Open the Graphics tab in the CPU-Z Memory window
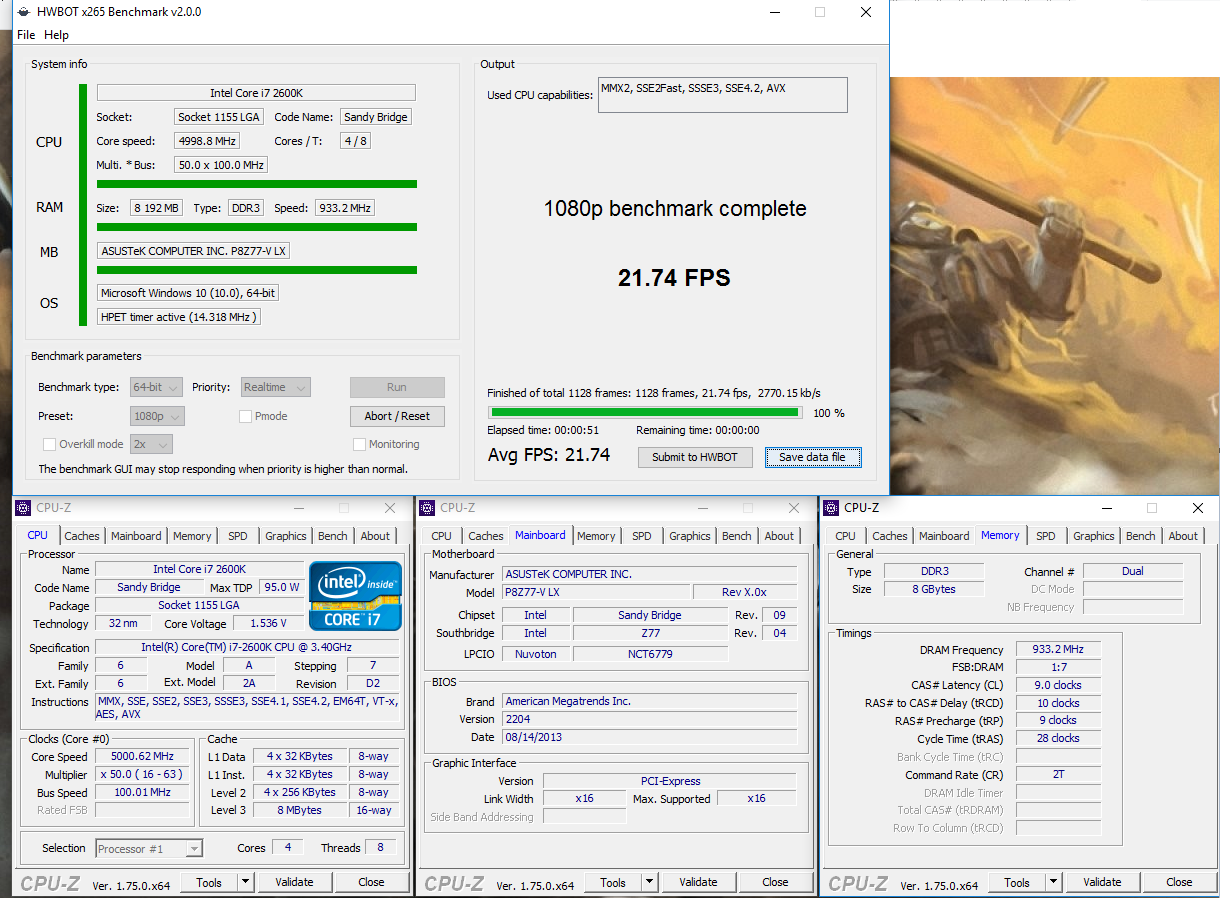Viewport: 1220px width, 898px height. 1094,536
